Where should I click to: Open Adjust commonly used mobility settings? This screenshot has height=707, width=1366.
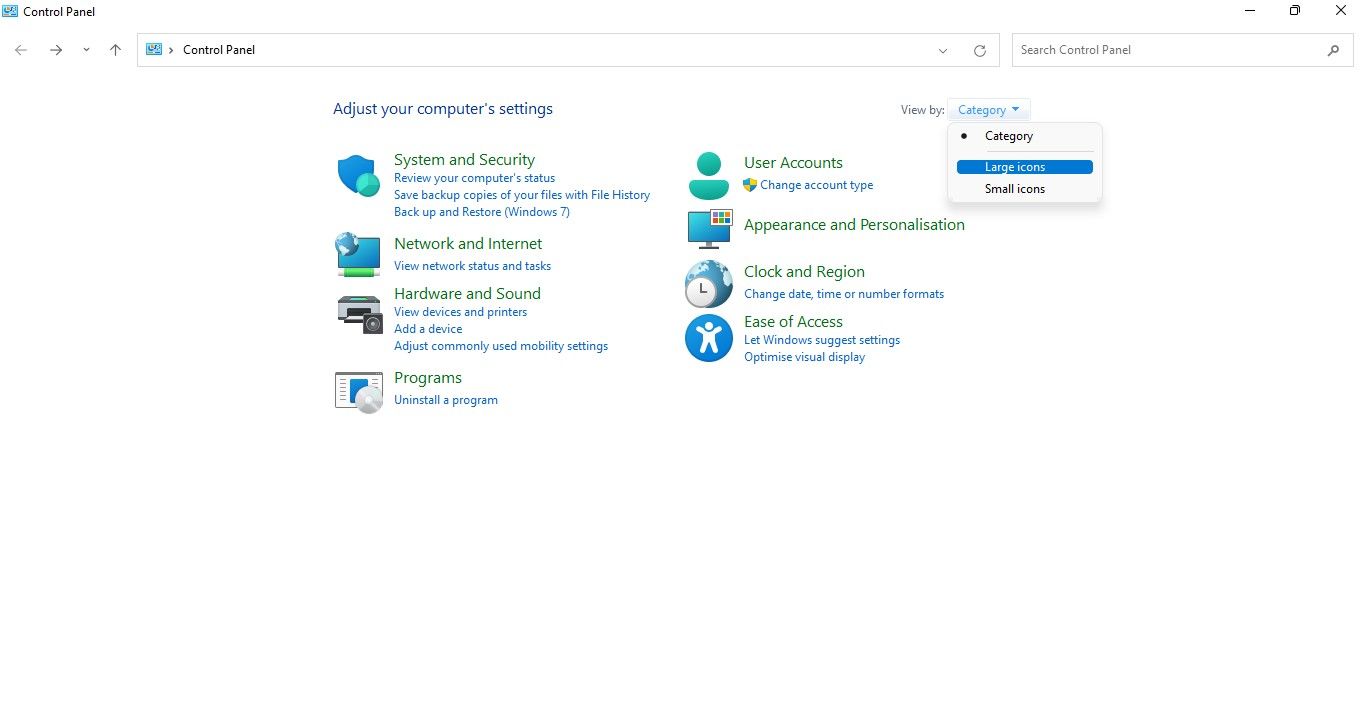[x=501, y=346]
